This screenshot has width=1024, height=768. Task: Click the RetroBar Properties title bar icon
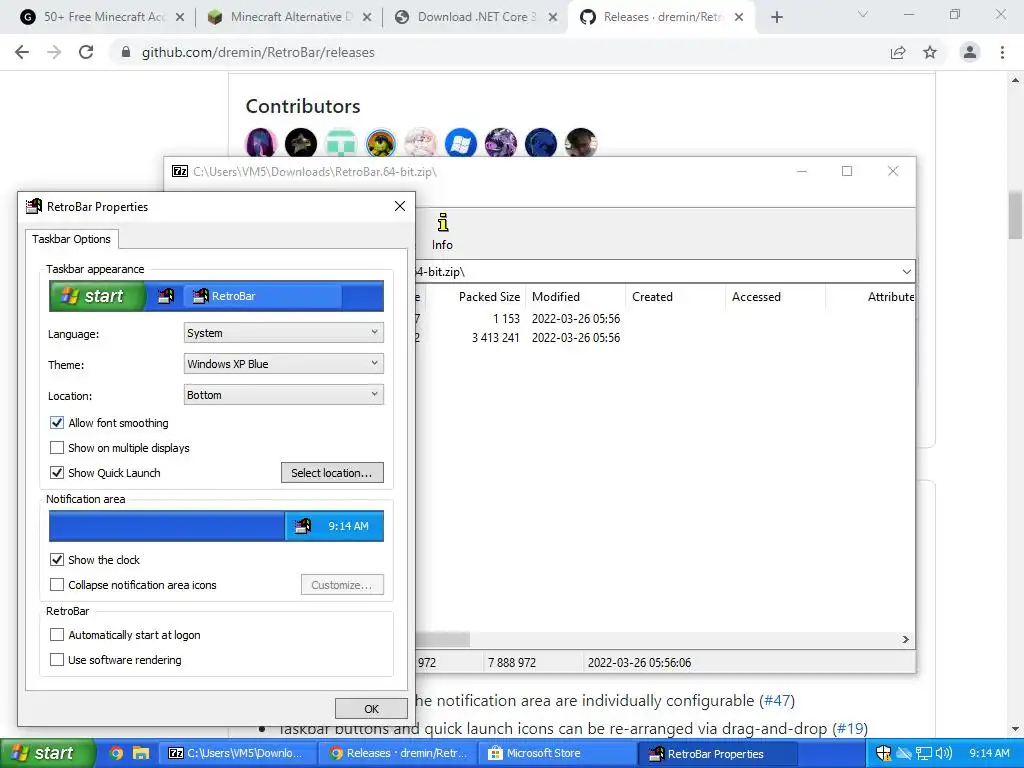pos(34,206)
